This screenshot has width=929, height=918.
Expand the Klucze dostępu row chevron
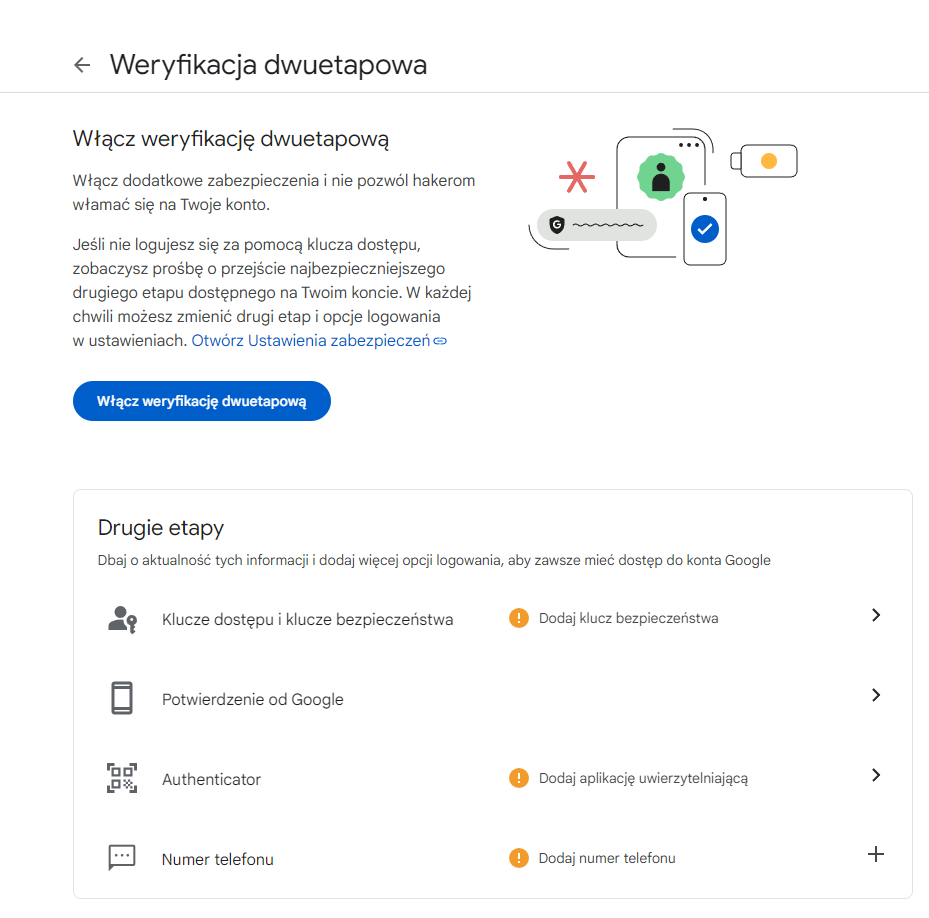[876, 615]
